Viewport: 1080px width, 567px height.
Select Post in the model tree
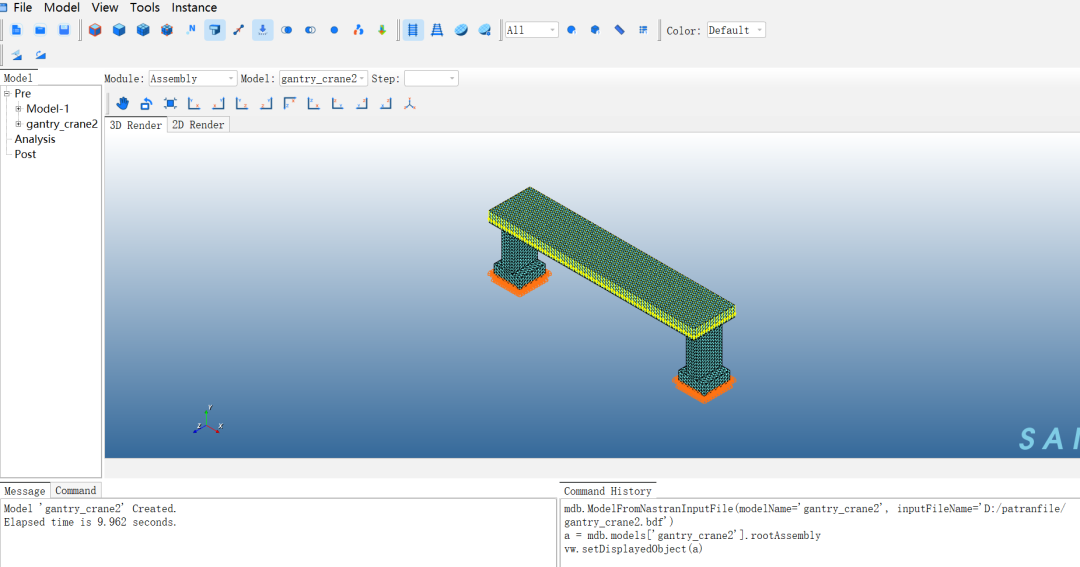click(x=25, y=154)
